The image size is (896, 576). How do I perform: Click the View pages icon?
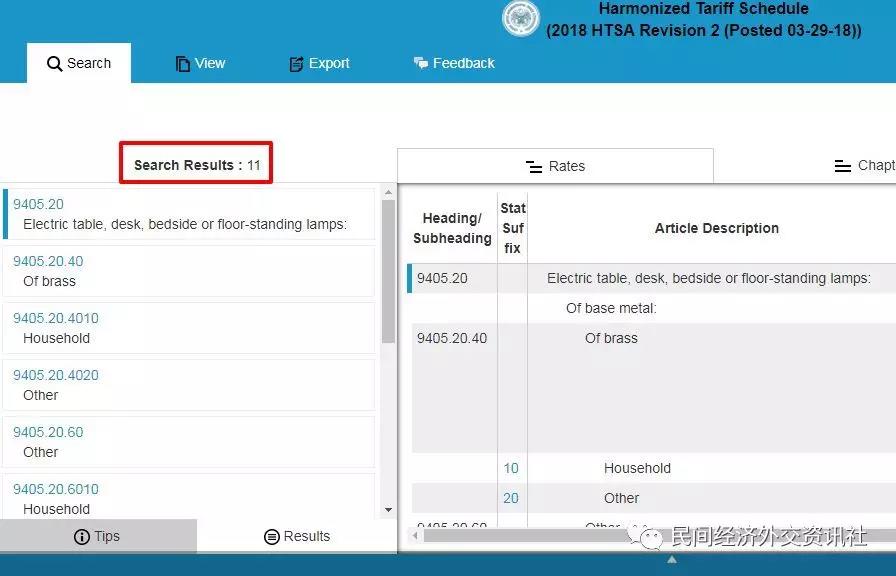coord(182,63)
